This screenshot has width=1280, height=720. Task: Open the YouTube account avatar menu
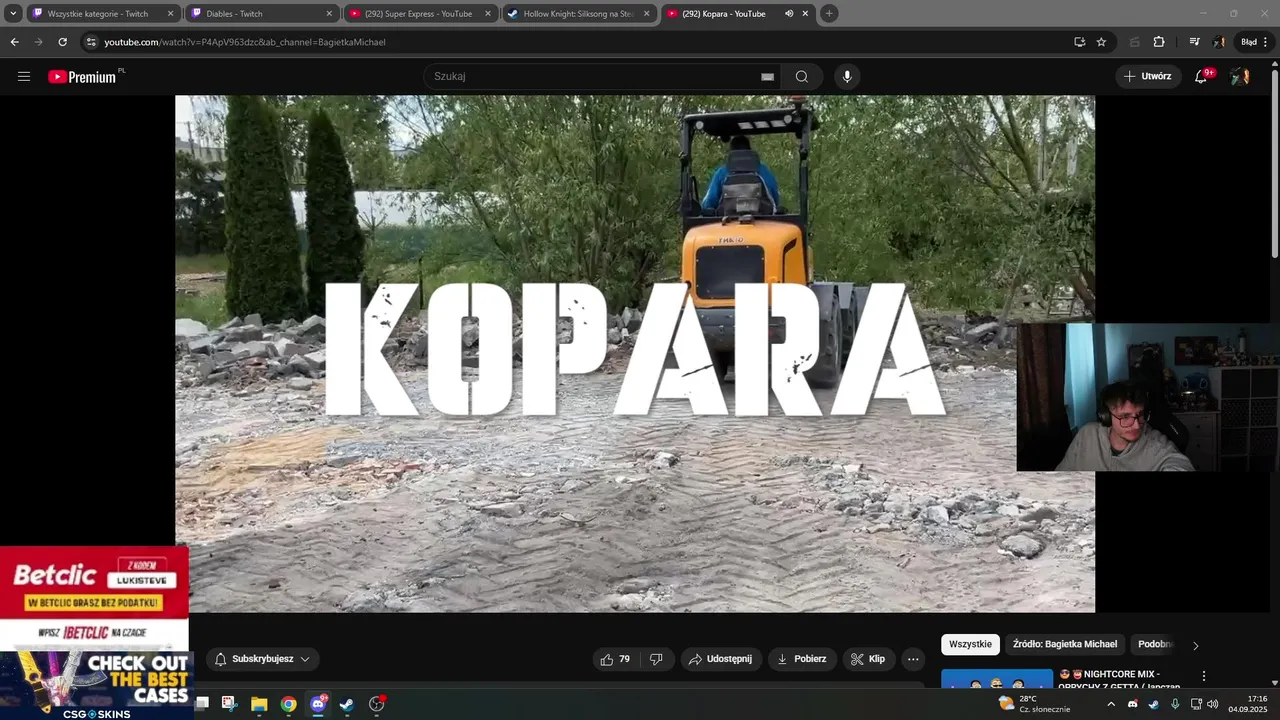[x=1240, y=76]
